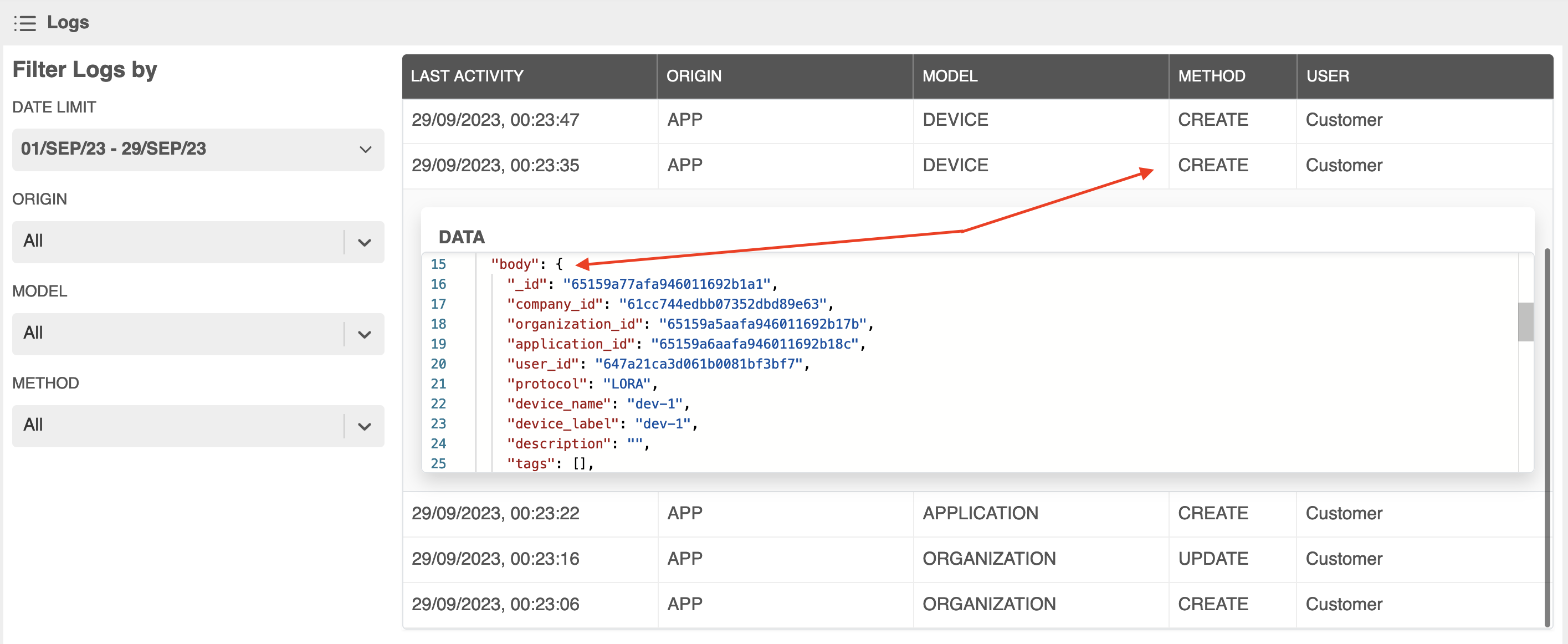The image size is (1568, 644).
Task: Click the Origin filter 'All' field
Action: point(198,242)
